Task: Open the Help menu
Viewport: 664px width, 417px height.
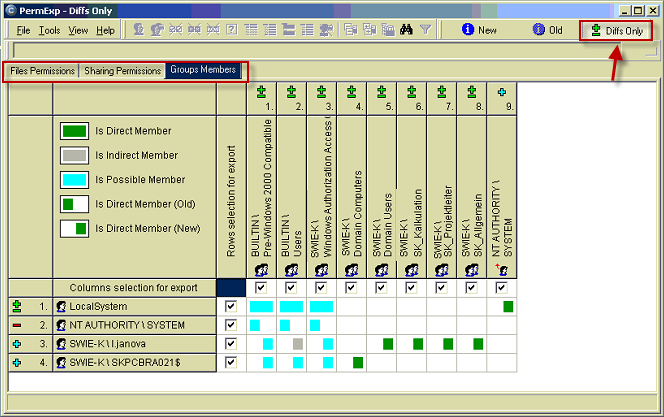Action: tap(105, 30)
